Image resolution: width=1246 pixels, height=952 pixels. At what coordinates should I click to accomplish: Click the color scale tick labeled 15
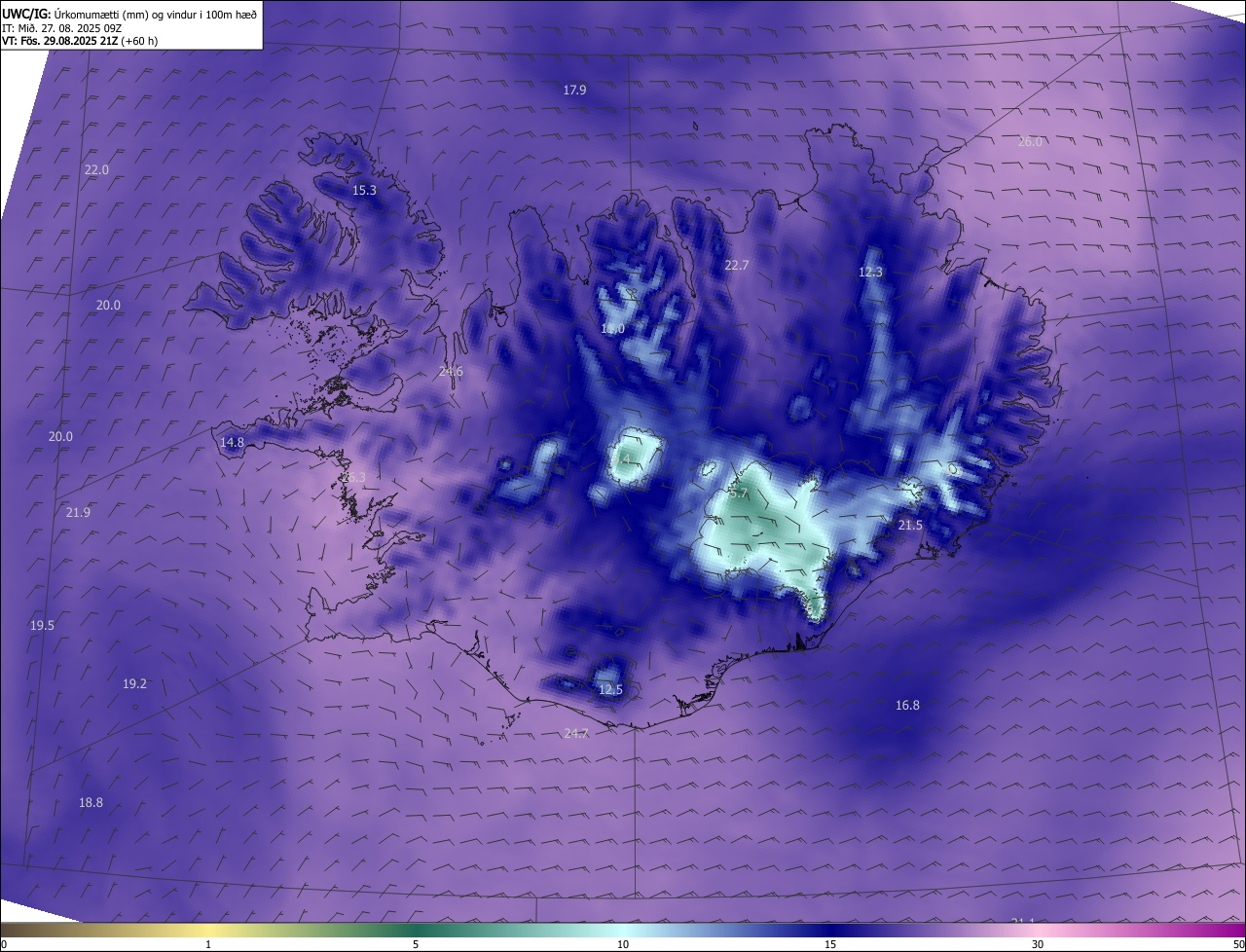[830, 944]
